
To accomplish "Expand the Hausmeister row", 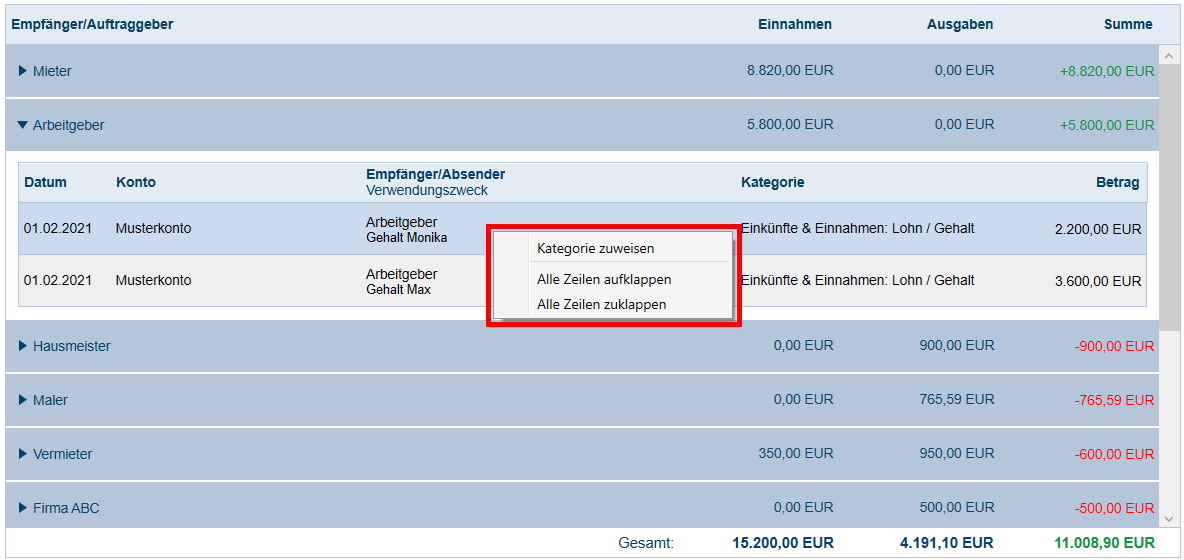I will [23, 346].
